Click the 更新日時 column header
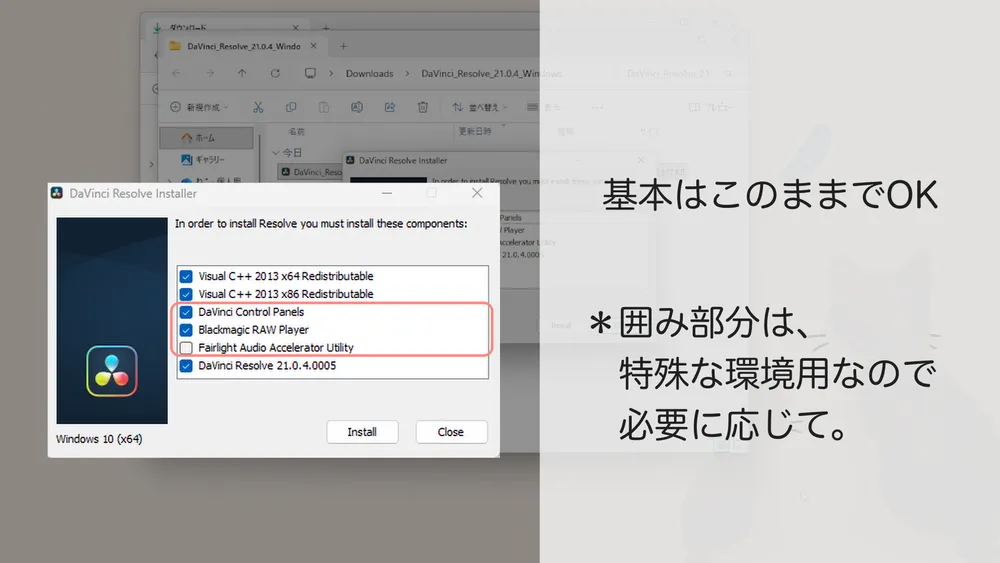This screenshot has width=1000, height=563. point(475,131)
